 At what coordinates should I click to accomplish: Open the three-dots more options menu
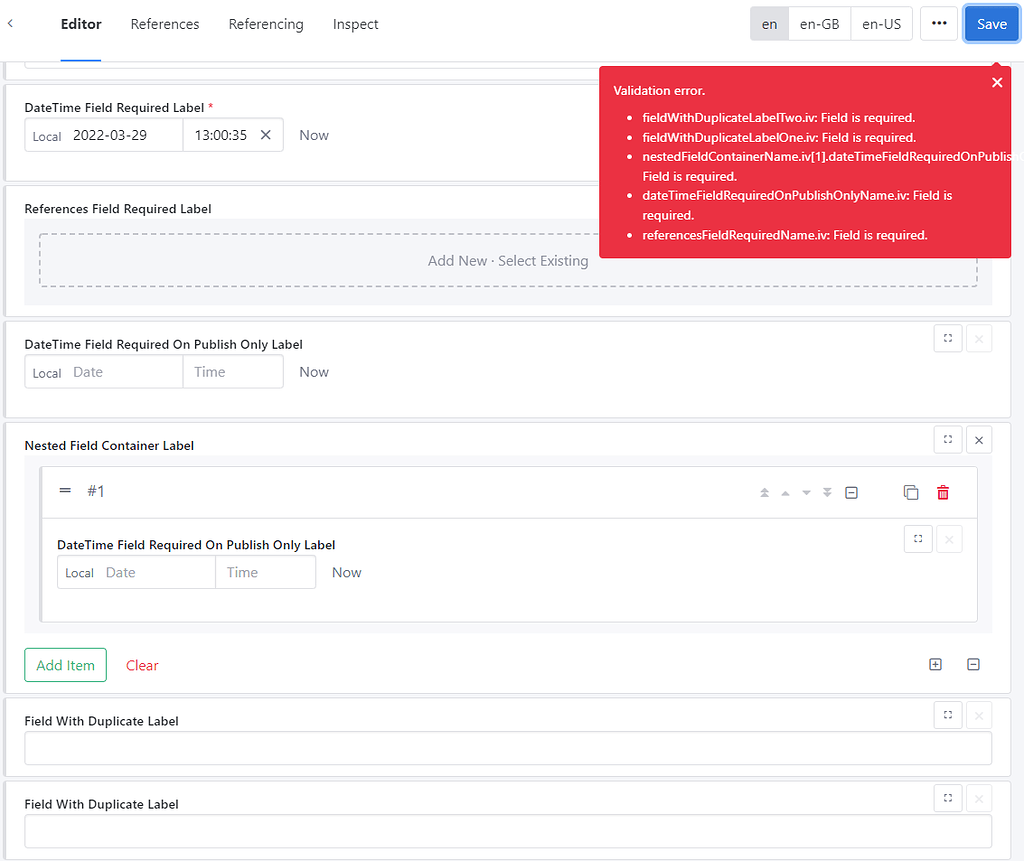[x=939, y=24]
